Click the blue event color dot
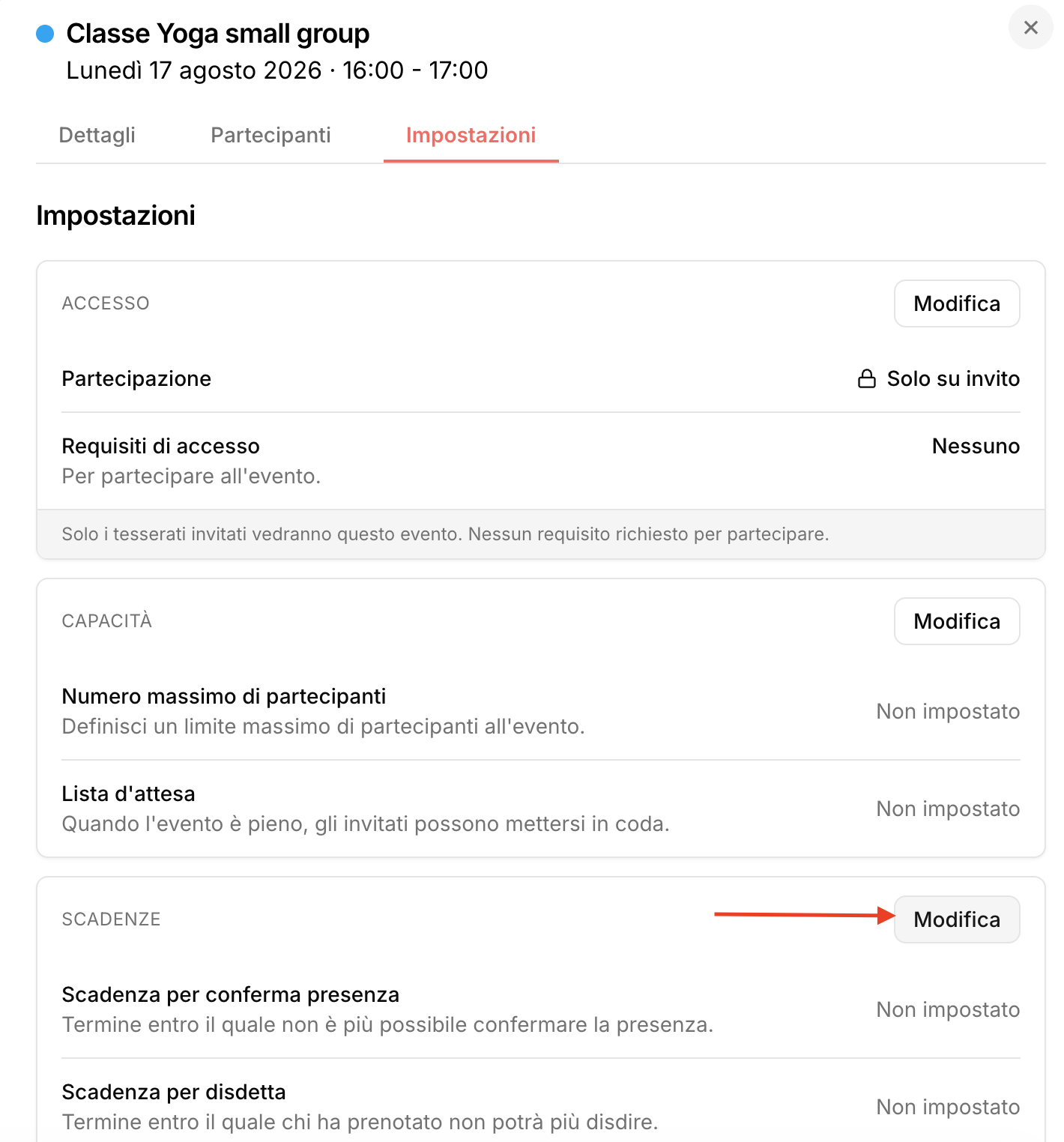This screenshot has height=1142, width=1064. (x=45, y=34)
